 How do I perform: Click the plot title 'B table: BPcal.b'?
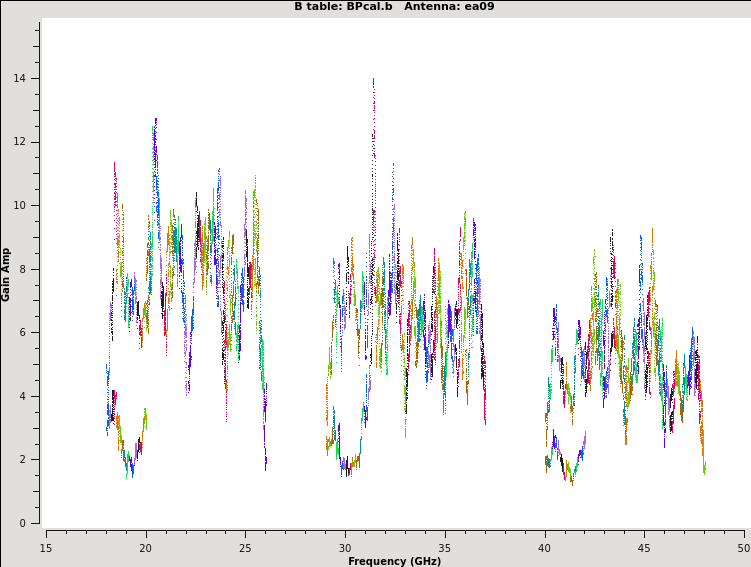341,7
